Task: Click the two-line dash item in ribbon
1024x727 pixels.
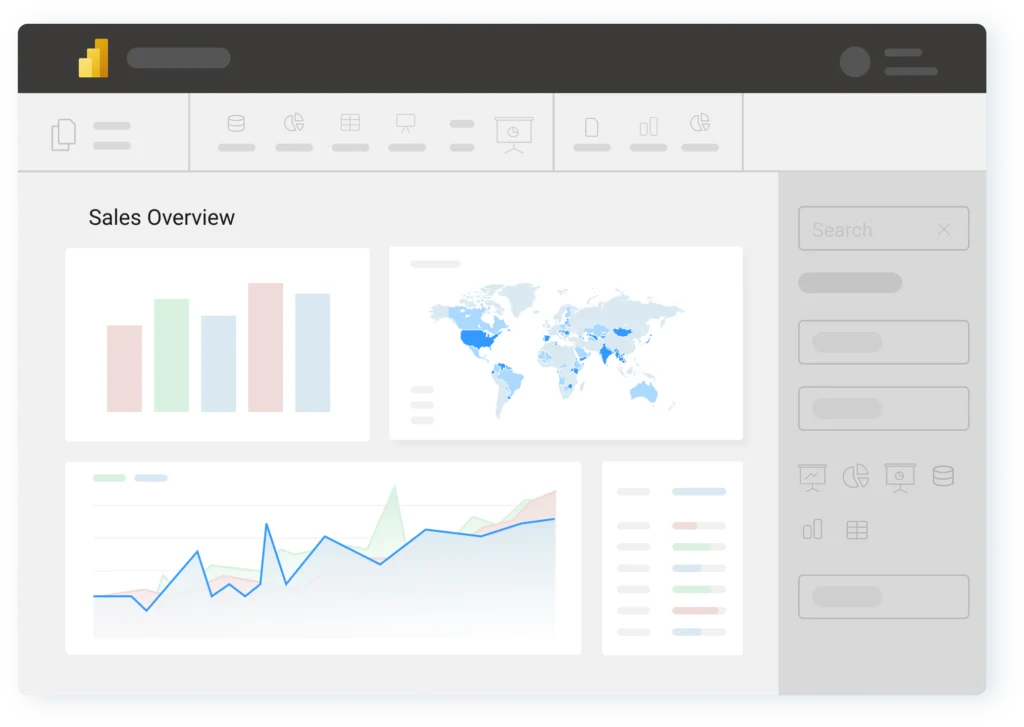Action: tap(462, 135)
